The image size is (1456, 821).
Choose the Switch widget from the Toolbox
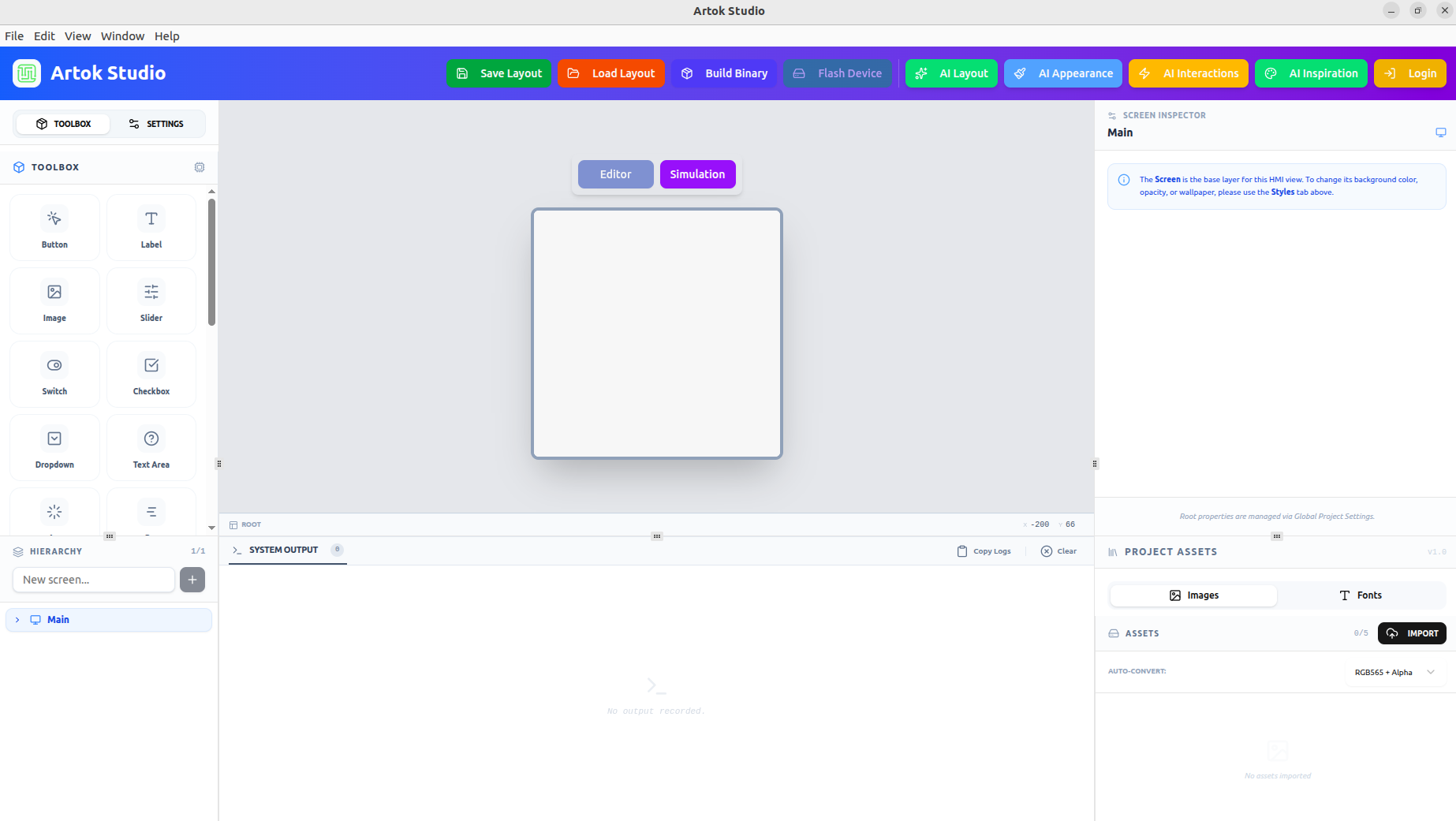(x=54, y=374)
